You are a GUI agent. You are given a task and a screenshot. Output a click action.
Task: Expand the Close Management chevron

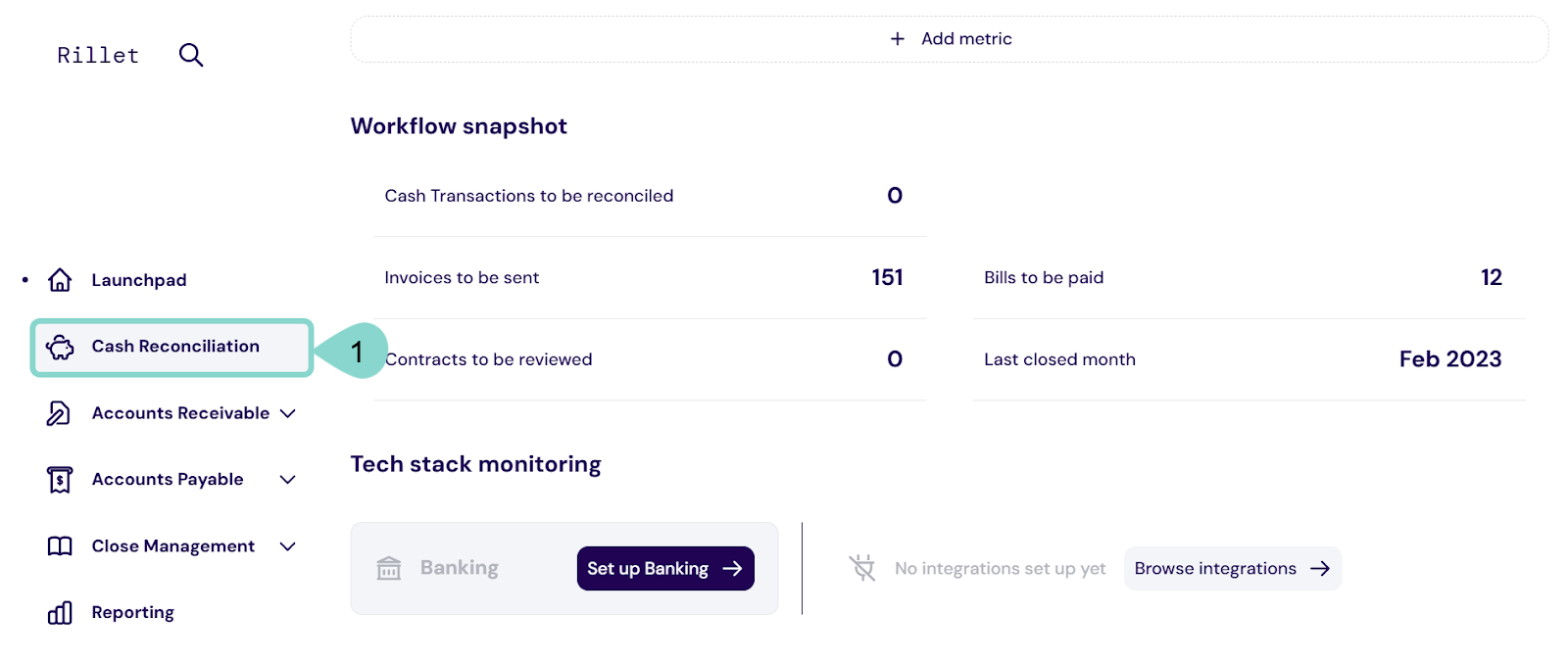click(x=288, y=546)
